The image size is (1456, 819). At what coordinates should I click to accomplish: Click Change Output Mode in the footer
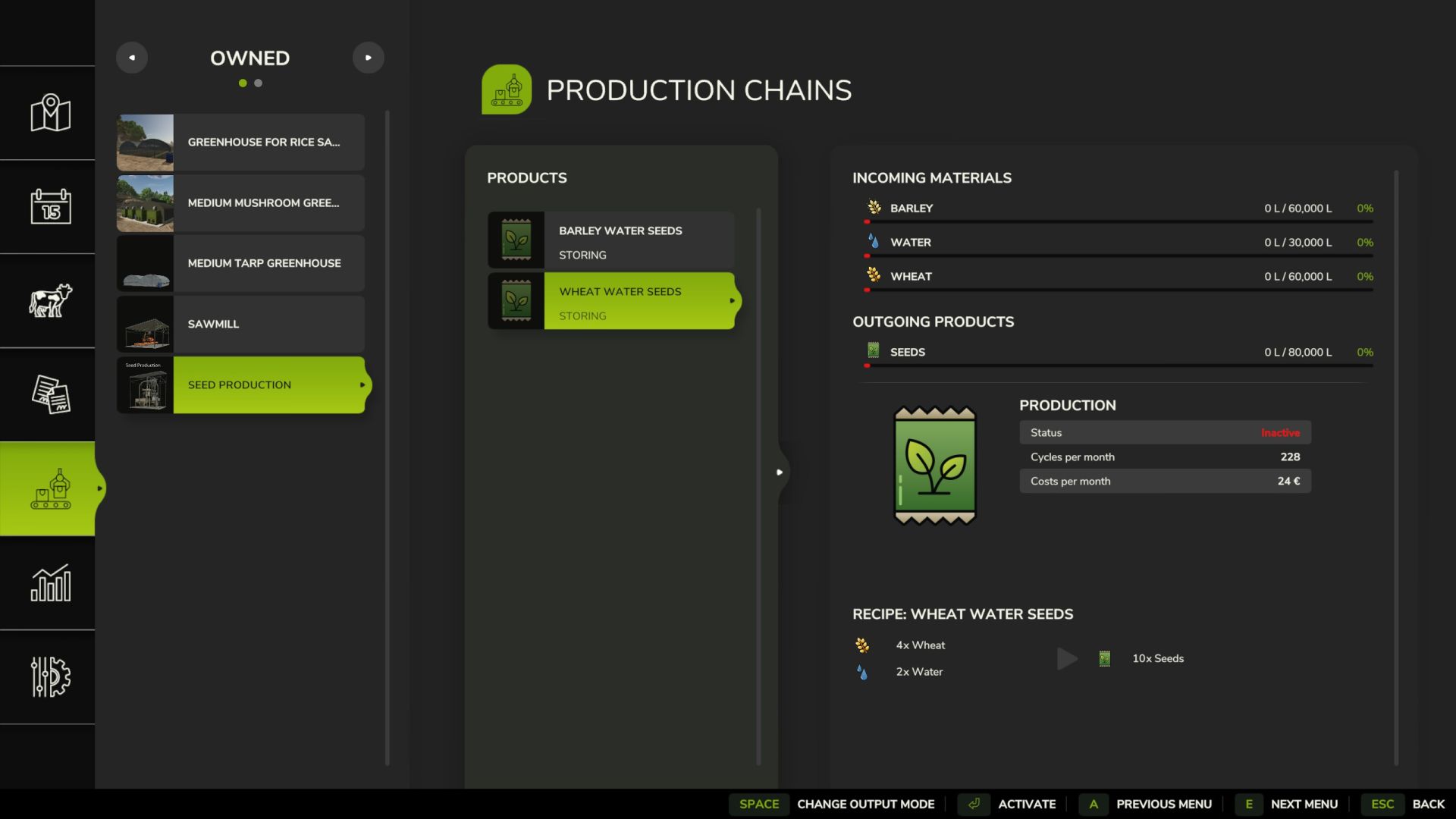pos(865,804)
